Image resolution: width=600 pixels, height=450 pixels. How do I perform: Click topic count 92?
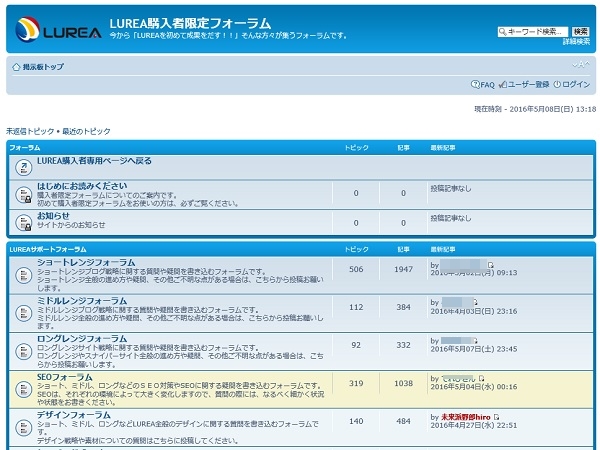356,345
